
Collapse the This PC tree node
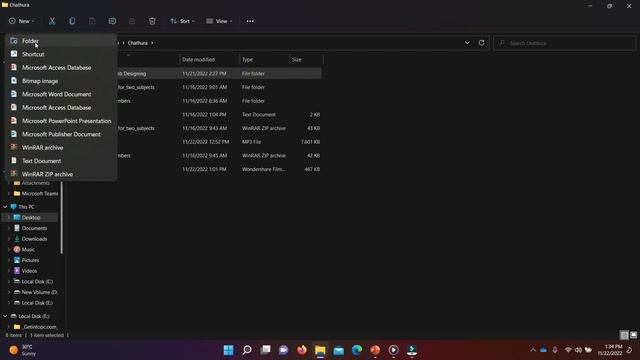pos(5,207)
